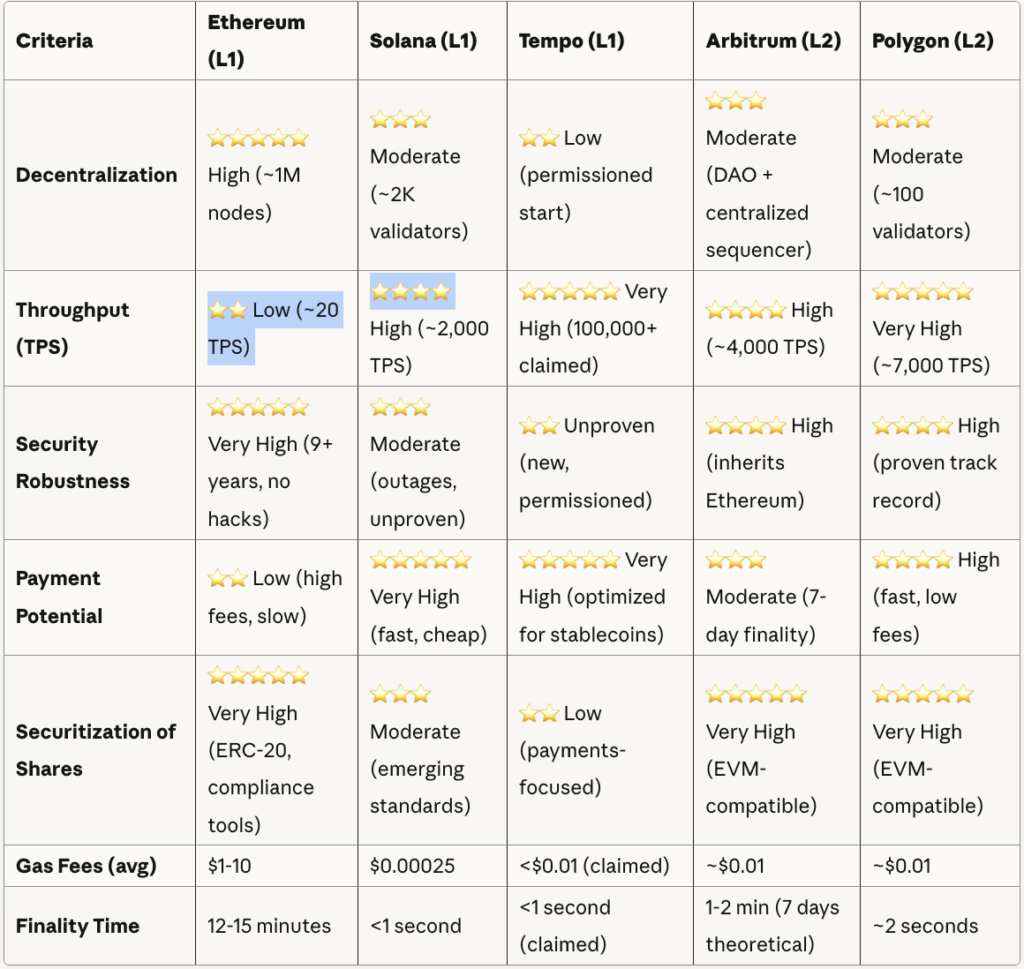The width and height of the screenshot is (1024, 969).
Task: Click 'Unproven (new, permissioned)' text
Action: (x=586, y=462)
